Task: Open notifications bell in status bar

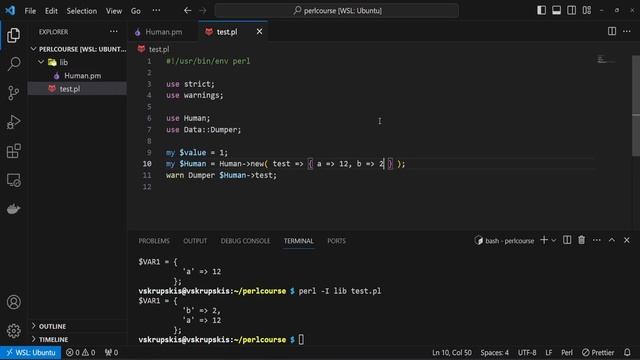Action: (627, 352)
